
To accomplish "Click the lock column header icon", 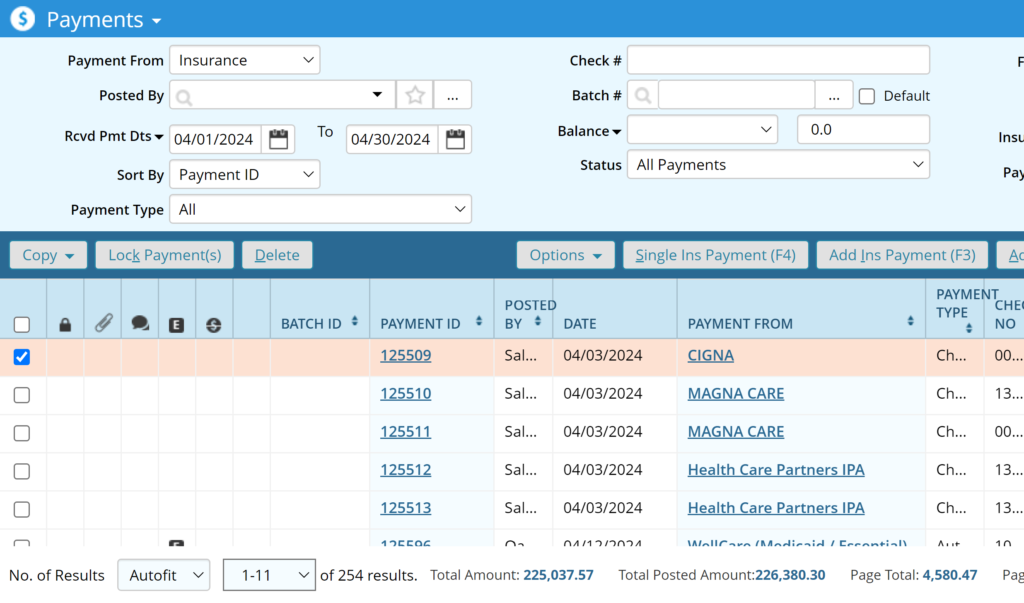I will click(65, 324).
